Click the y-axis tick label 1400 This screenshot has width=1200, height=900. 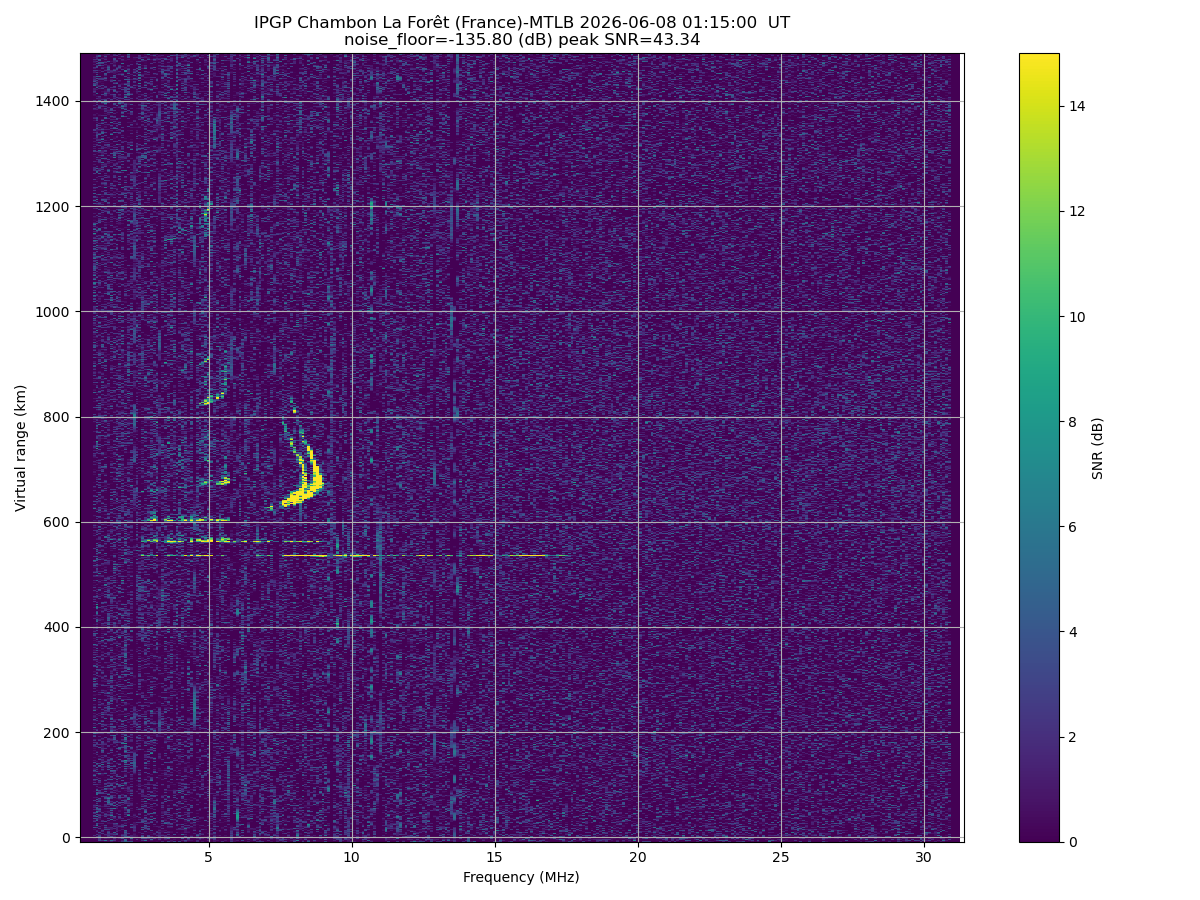tap(55, 101)
